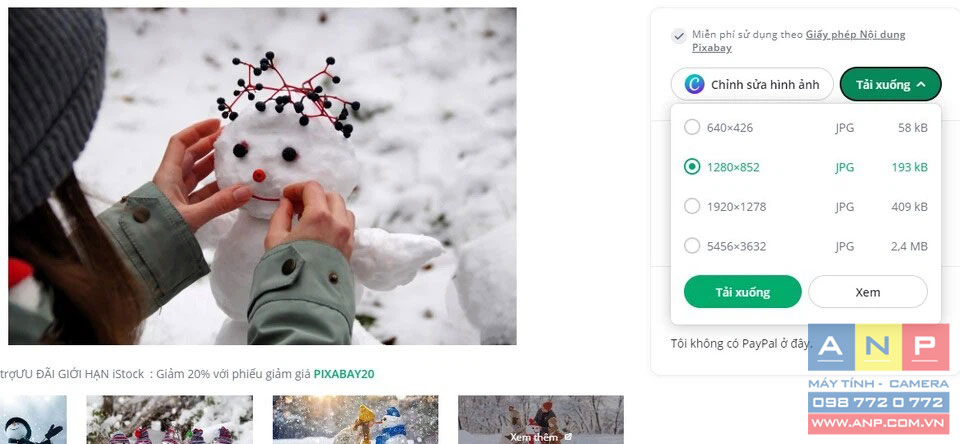Click the PIXABAY20 coupon code link

coord(344,374)
